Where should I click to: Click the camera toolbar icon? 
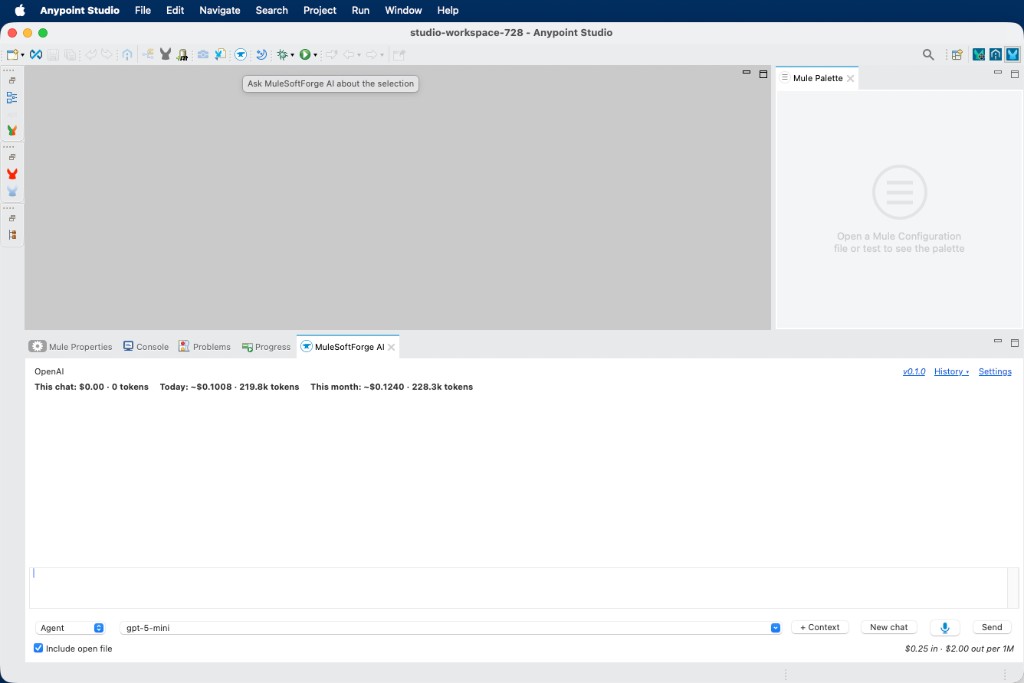[203, 55]
